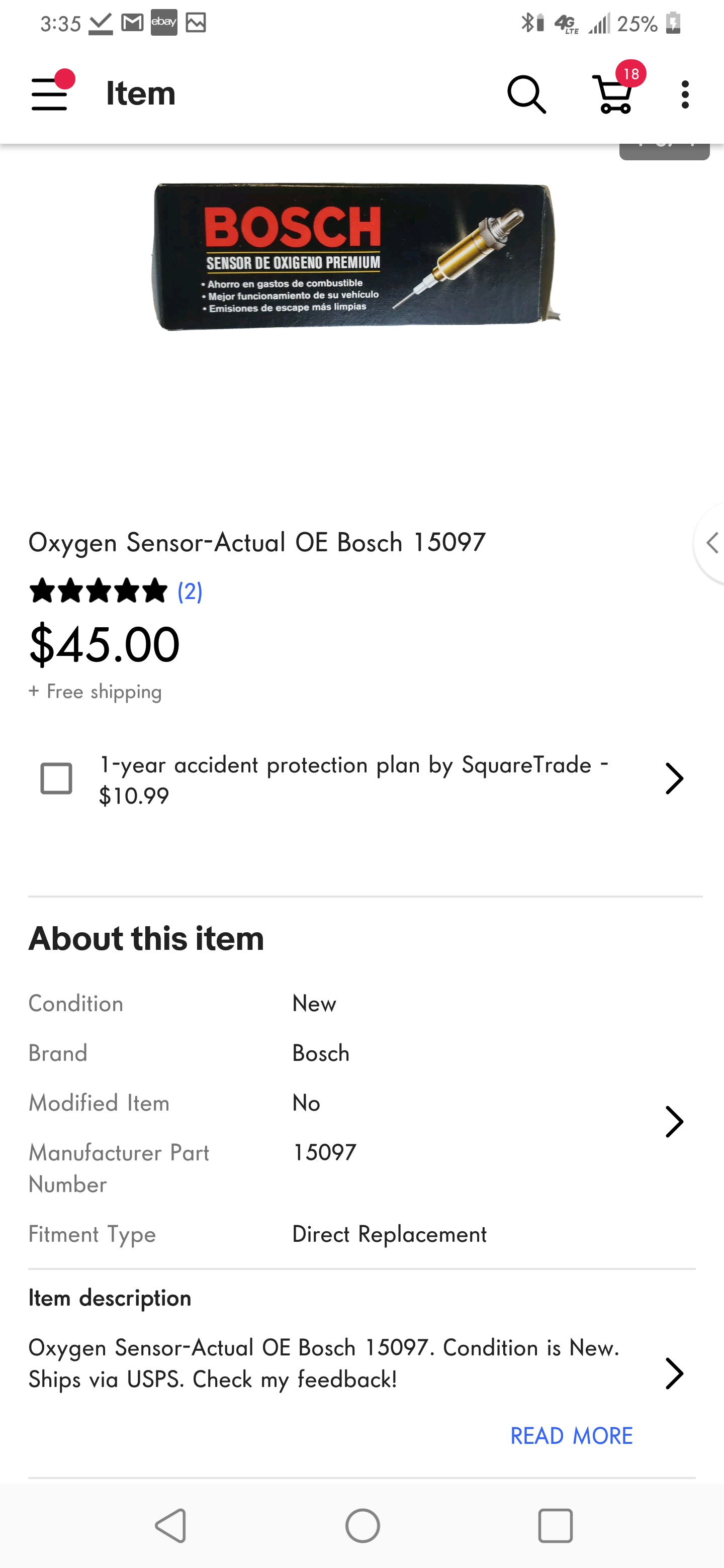Tap the side panel pull-out arrow

click(710, 542)
